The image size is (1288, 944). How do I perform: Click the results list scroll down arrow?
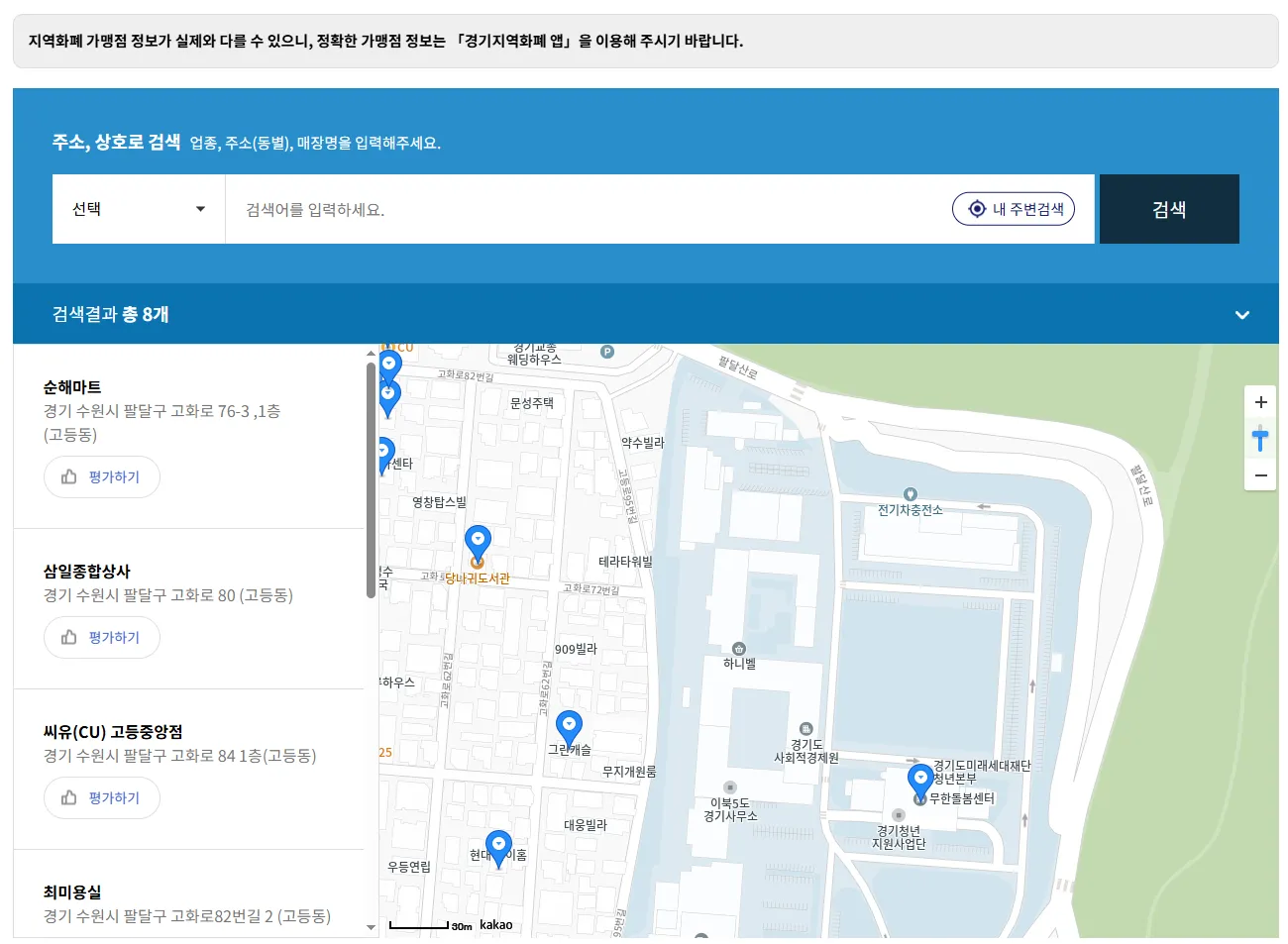click(371, 928)
